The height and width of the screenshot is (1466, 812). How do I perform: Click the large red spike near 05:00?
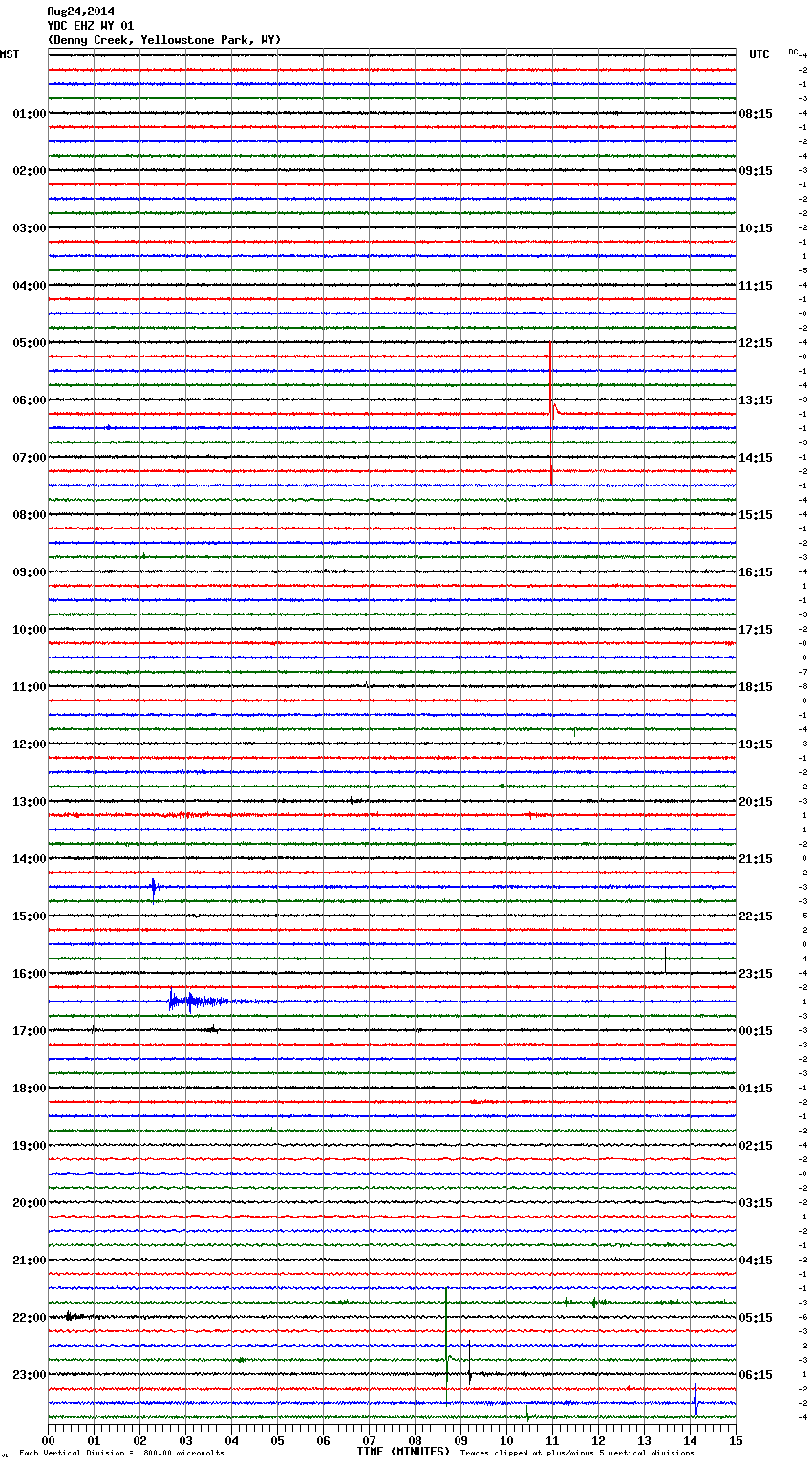tap(551, 413)
